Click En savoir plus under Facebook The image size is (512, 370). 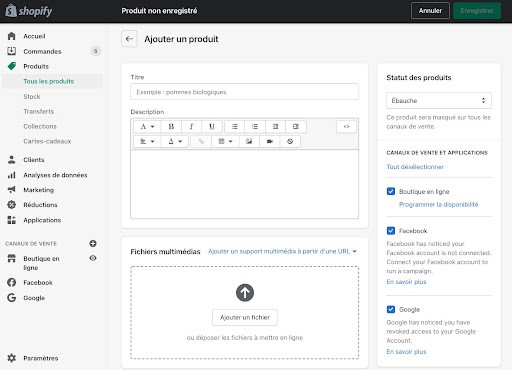(x=406, y=282)
